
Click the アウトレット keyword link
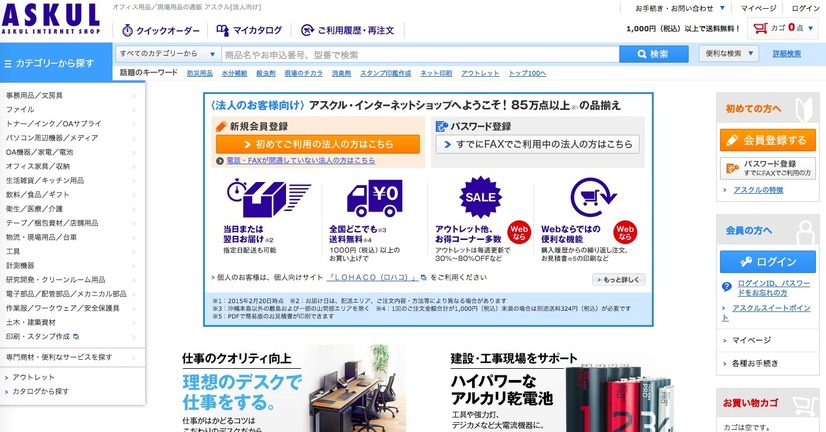tap(480, 73)
